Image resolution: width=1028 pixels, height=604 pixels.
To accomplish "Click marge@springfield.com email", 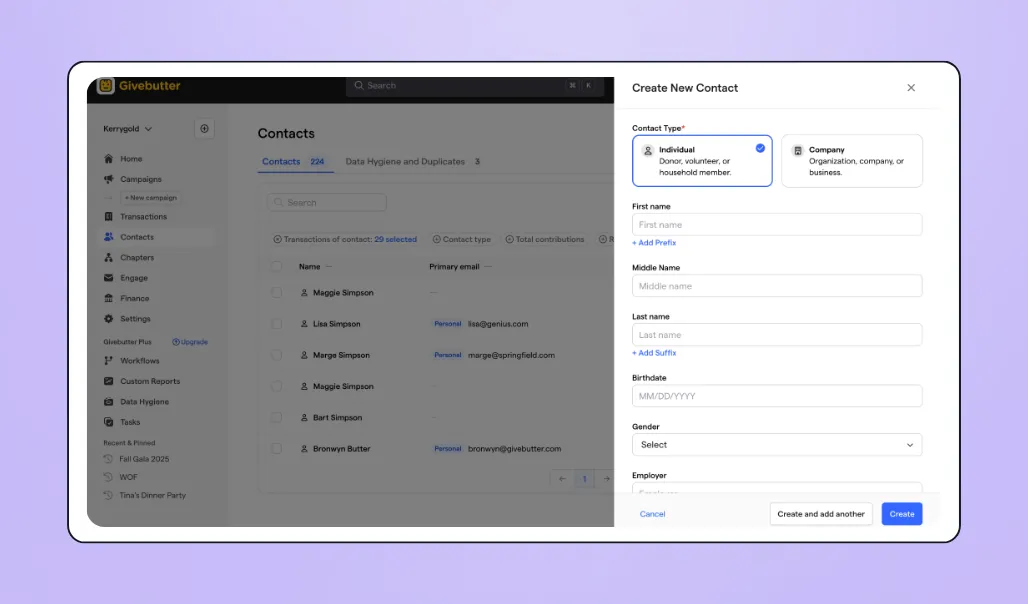I will [x=511, y=355].
